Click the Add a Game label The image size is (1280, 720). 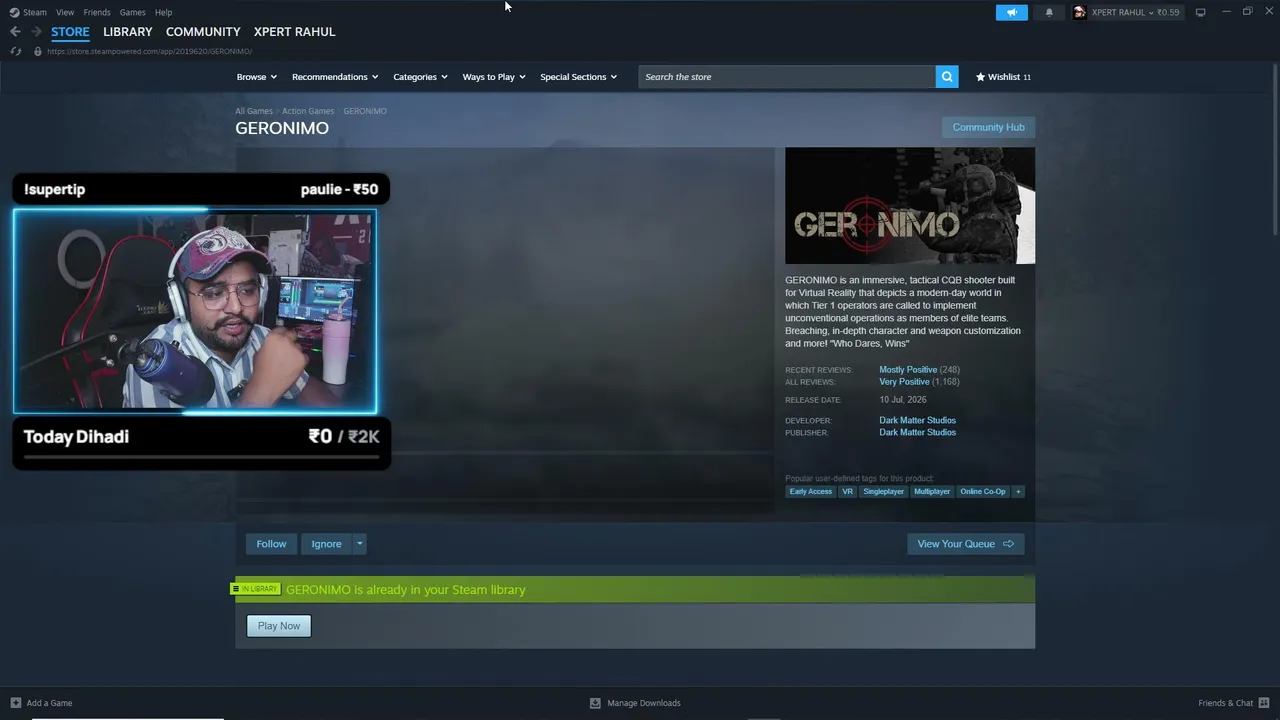pos(49,703)
